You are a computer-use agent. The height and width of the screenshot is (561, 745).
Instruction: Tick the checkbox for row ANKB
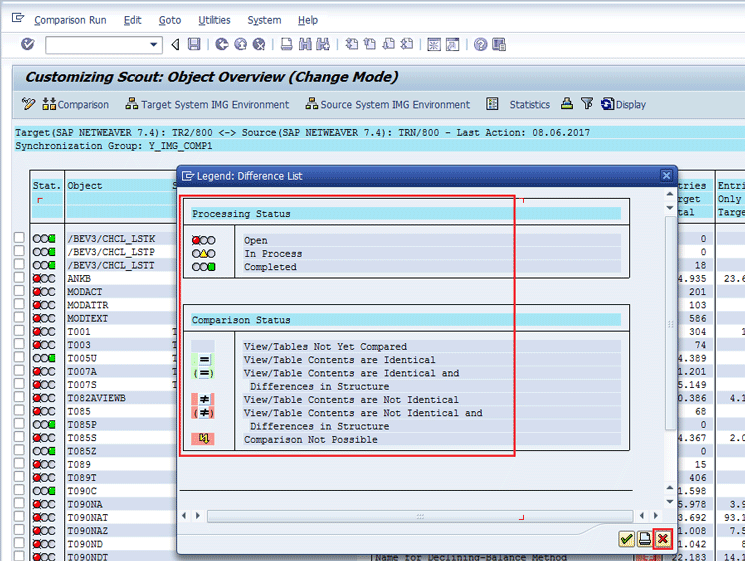coord(20,278)
